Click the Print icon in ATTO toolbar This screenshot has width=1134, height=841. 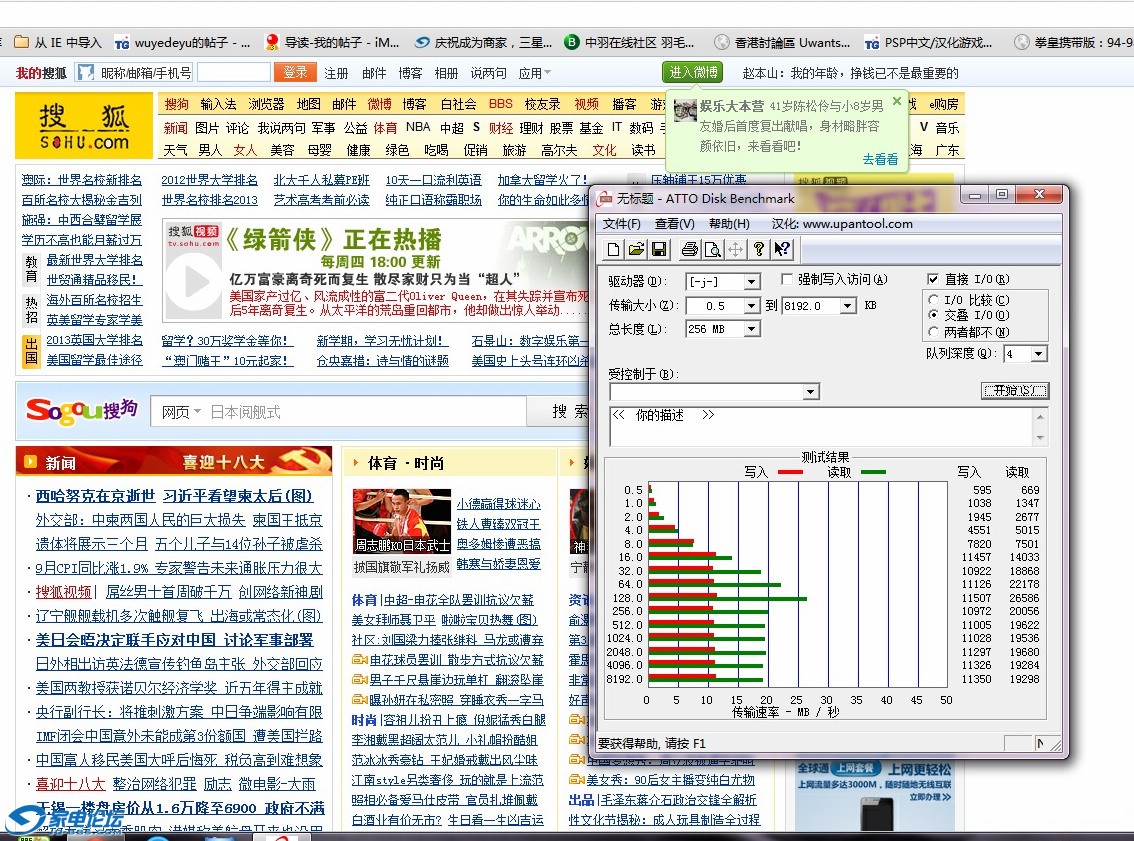point(689,249)
